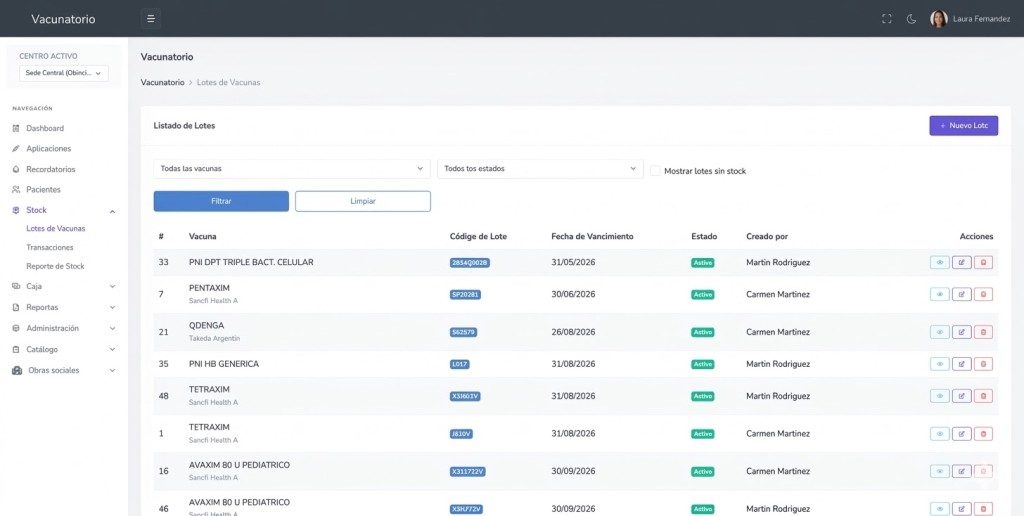
Task: Open the Aplicaciones syringe item in sidebar
Action: pyautogui.click(x=48, y=148)
